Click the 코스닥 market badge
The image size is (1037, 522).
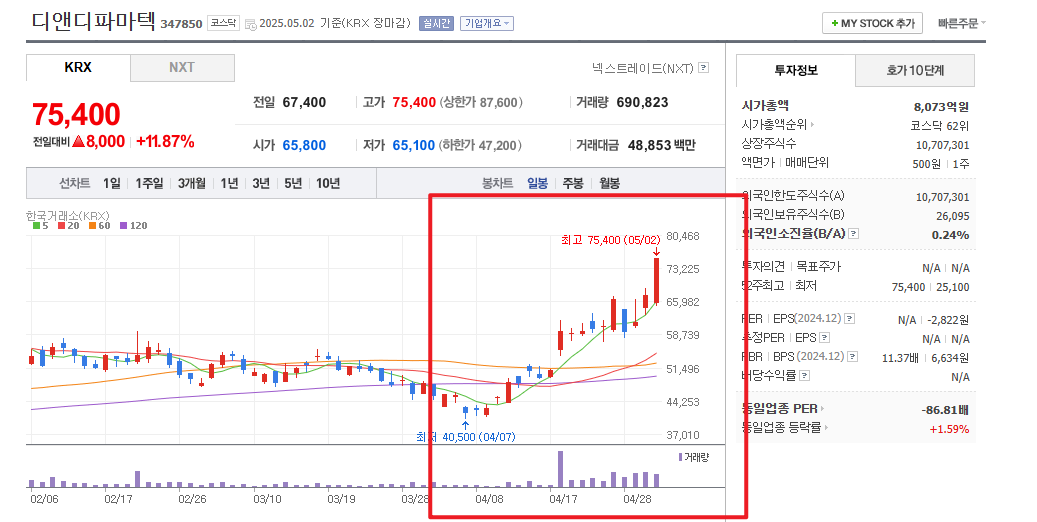[223, 23]
